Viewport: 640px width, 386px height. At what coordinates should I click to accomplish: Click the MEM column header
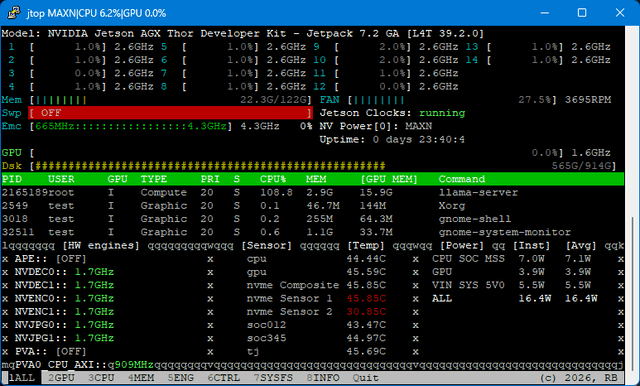[316, 179]
